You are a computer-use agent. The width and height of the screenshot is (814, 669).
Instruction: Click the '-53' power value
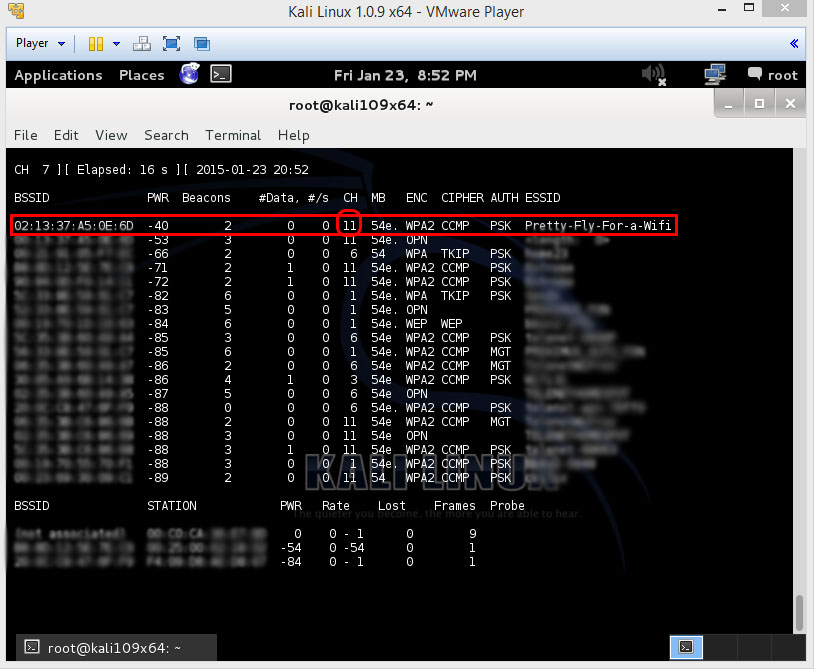(158, 240)
